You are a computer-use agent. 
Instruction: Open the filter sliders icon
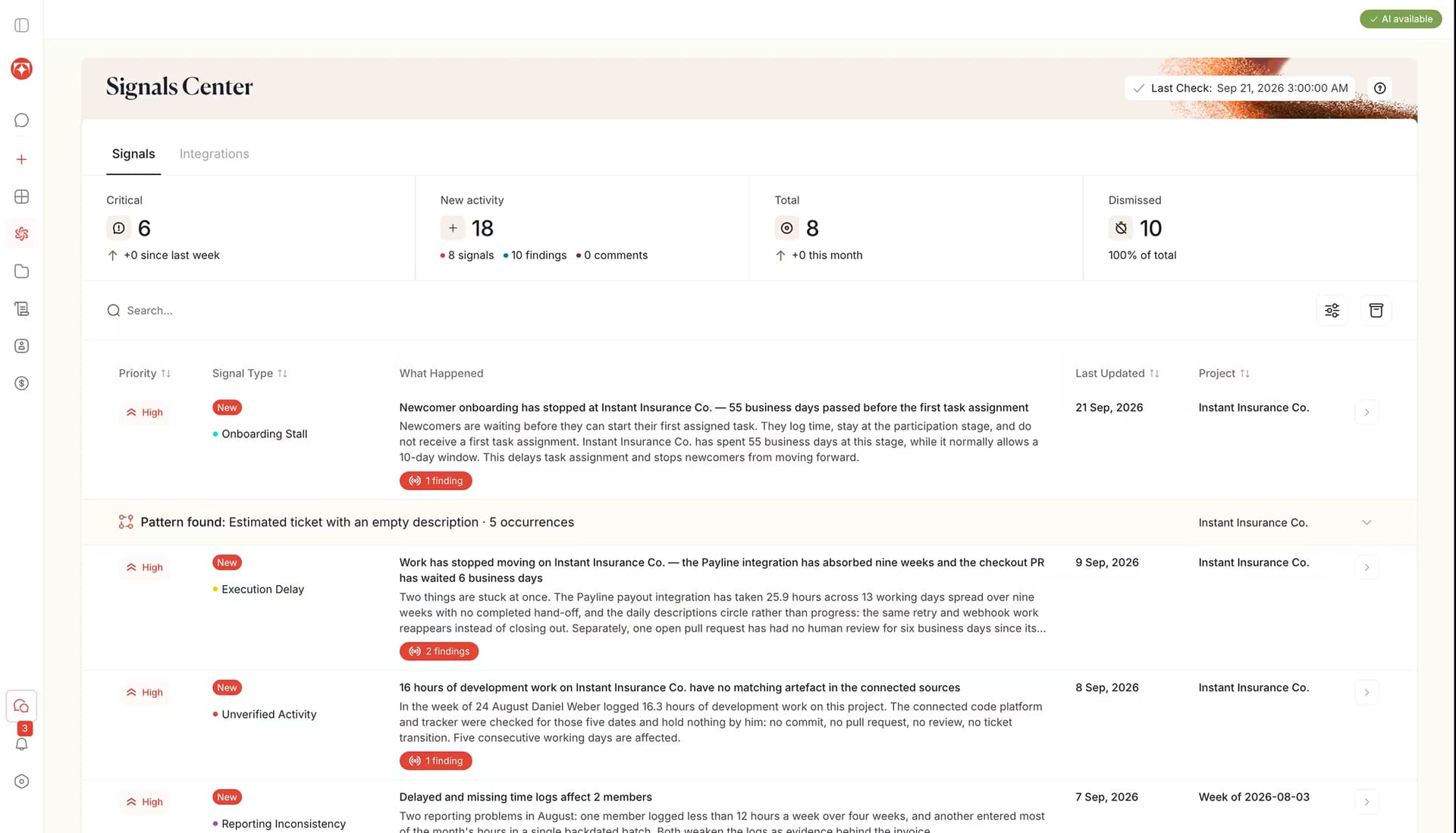(1332, 310)
